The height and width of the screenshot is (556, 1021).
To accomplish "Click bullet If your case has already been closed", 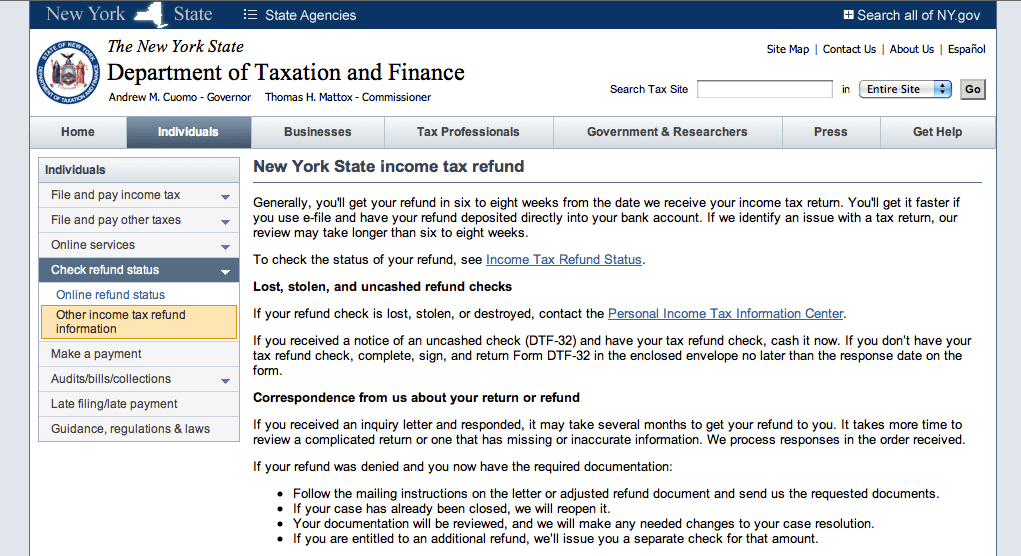I will (451, 509).
